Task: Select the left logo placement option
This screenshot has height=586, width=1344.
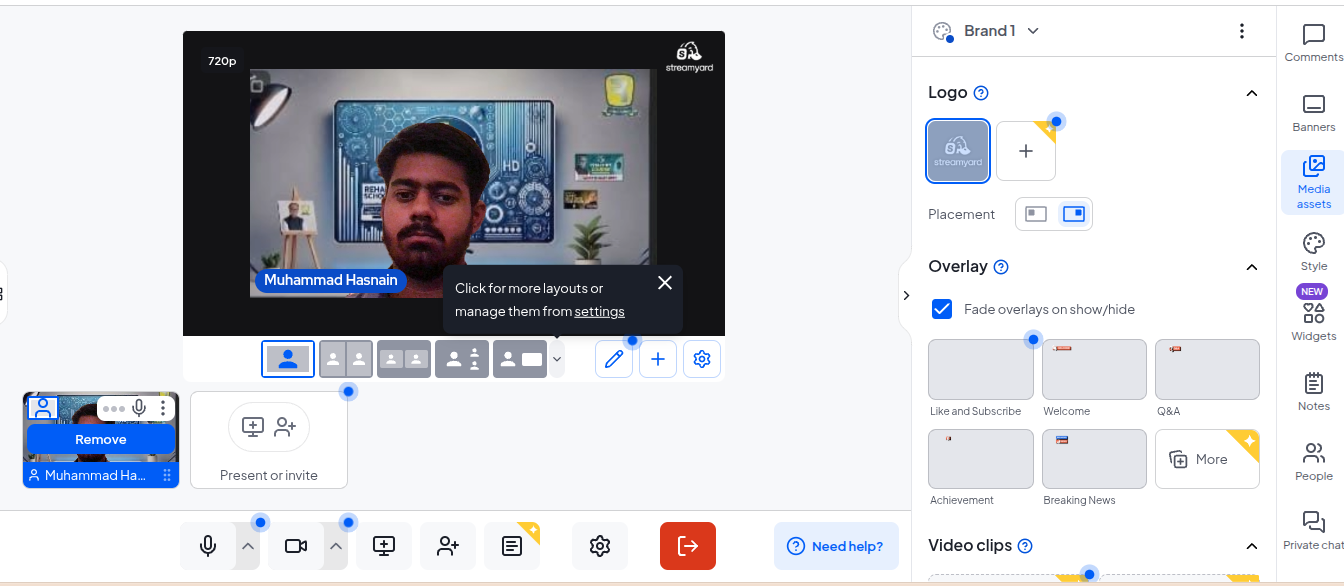Action: [1036, 214]
